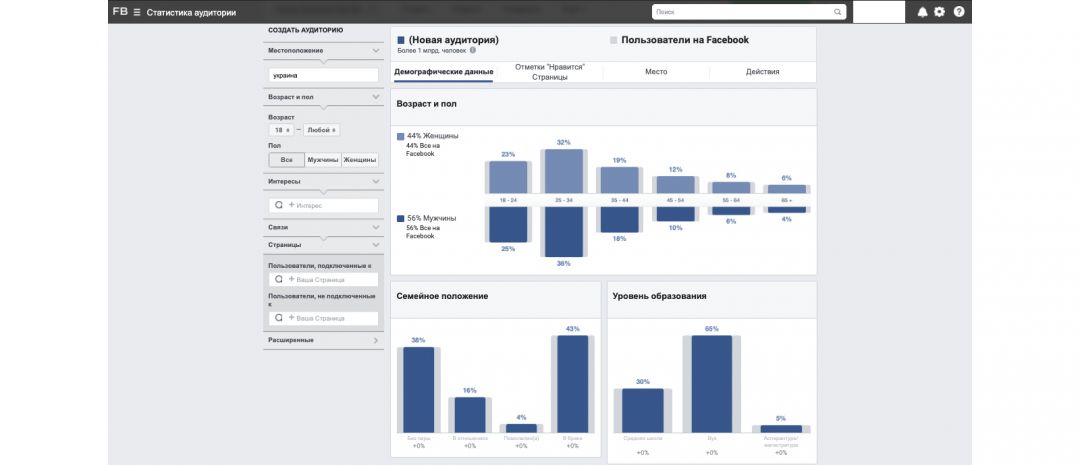
Task: Click the search icon in the Интерес field
Action: pyautogui.click(x=279, y=205)
